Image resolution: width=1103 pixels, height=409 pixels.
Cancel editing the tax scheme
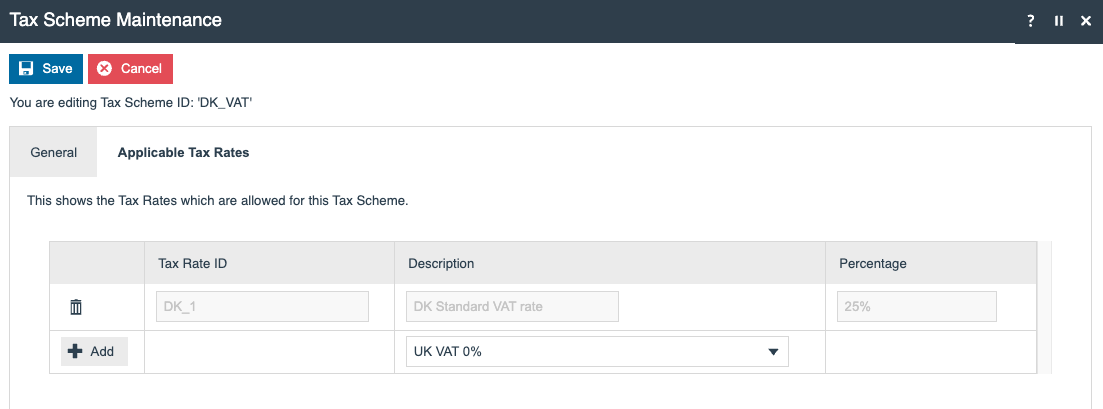click(130, 68)
